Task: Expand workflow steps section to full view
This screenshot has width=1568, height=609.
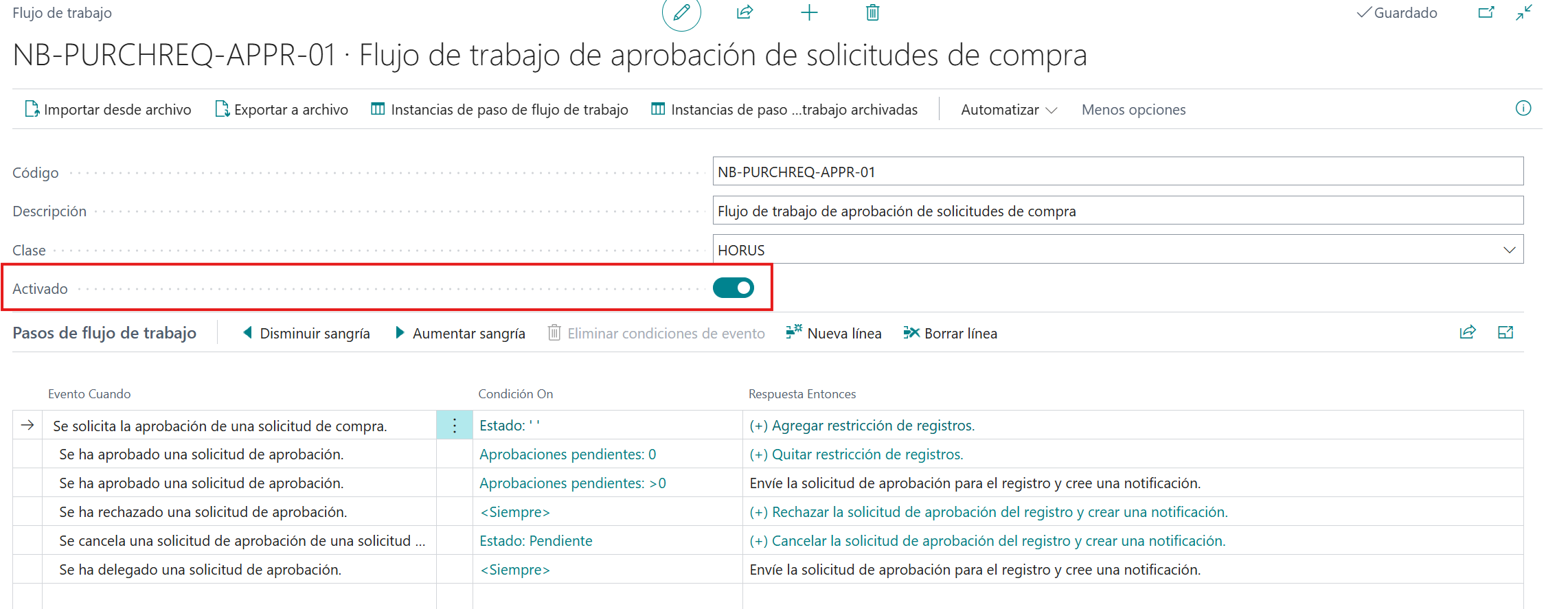Action: click(x=1505, y=333)
